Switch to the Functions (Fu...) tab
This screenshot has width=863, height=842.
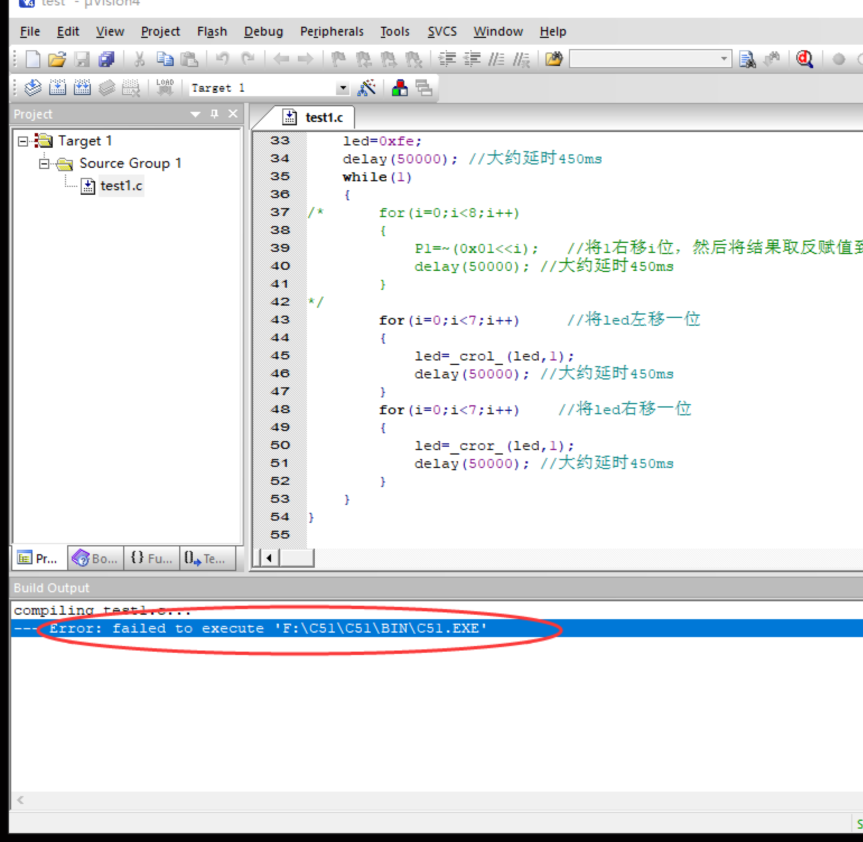coord(151,559)
